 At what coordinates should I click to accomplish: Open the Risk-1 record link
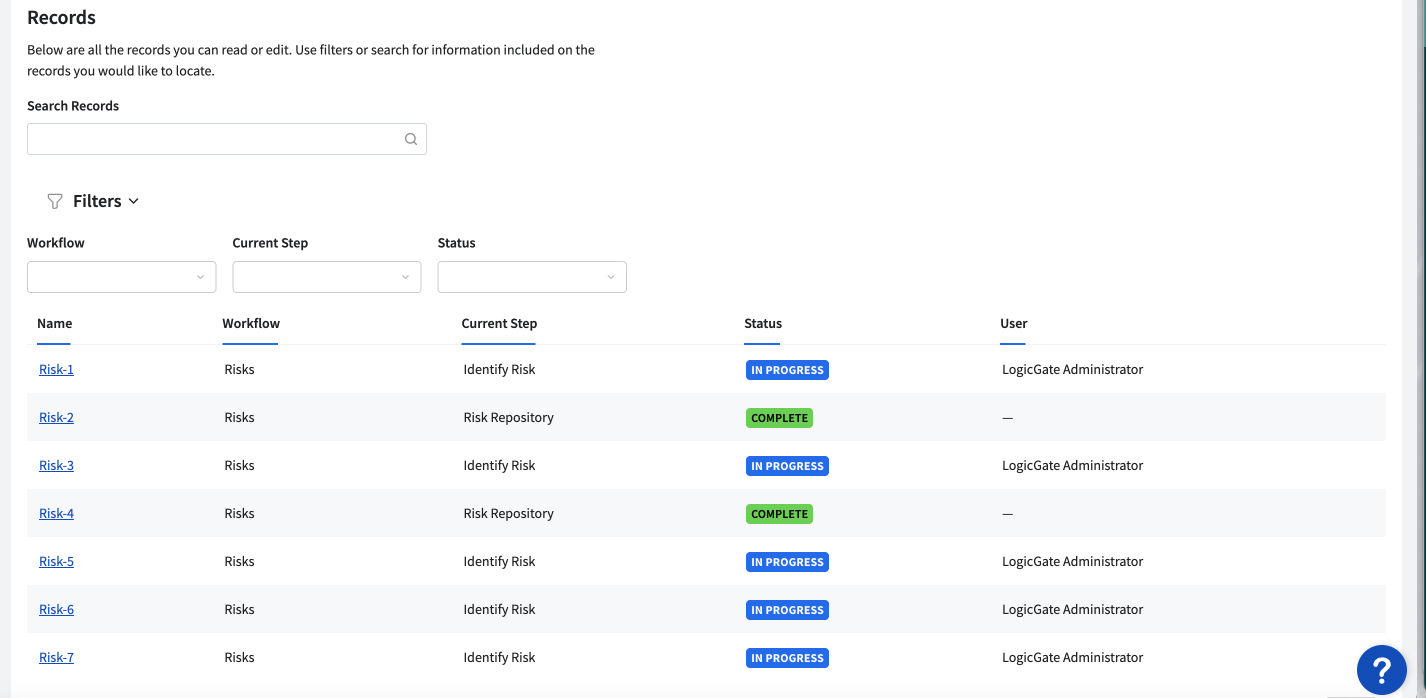(x=56, y=369)
